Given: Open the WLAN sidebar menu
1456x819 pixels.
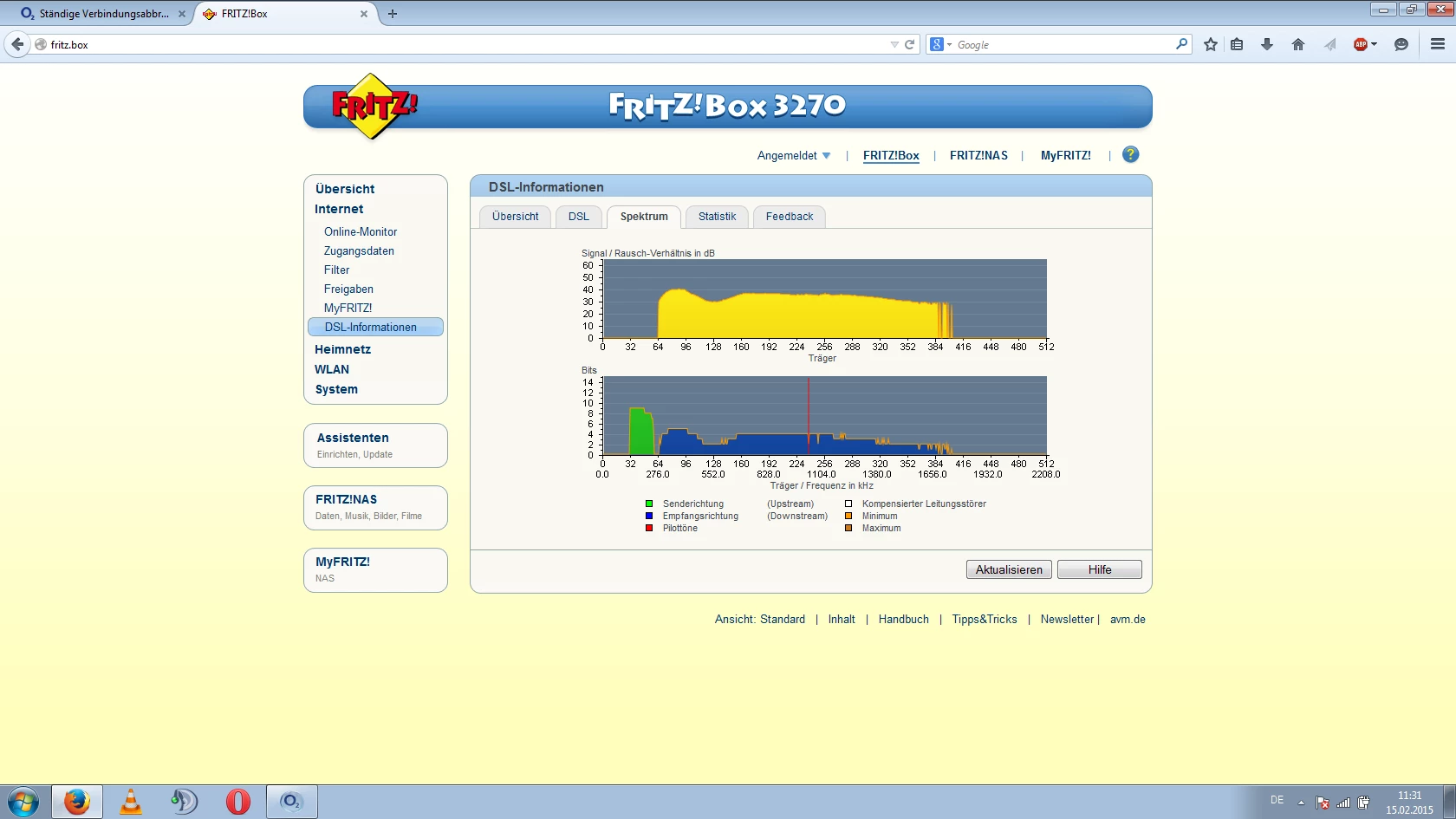Looking at the screenshot, I should [x=332, y=369].
